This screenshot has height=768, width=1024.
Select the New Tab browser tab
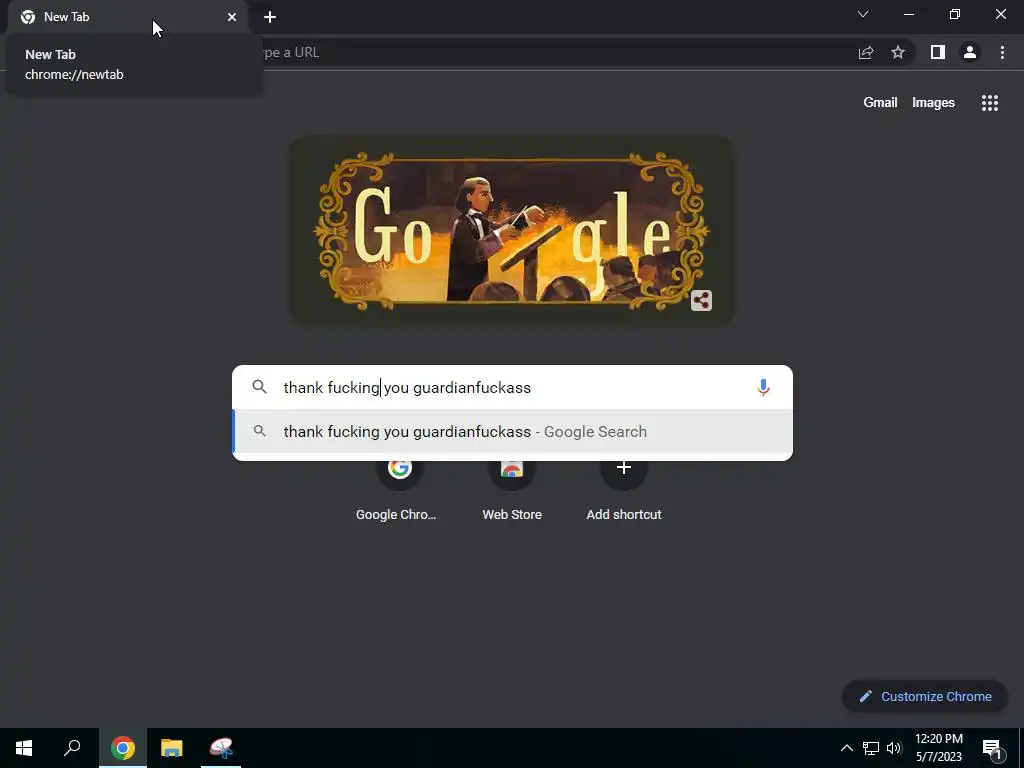pyautogui.click(x=128, y=17)
